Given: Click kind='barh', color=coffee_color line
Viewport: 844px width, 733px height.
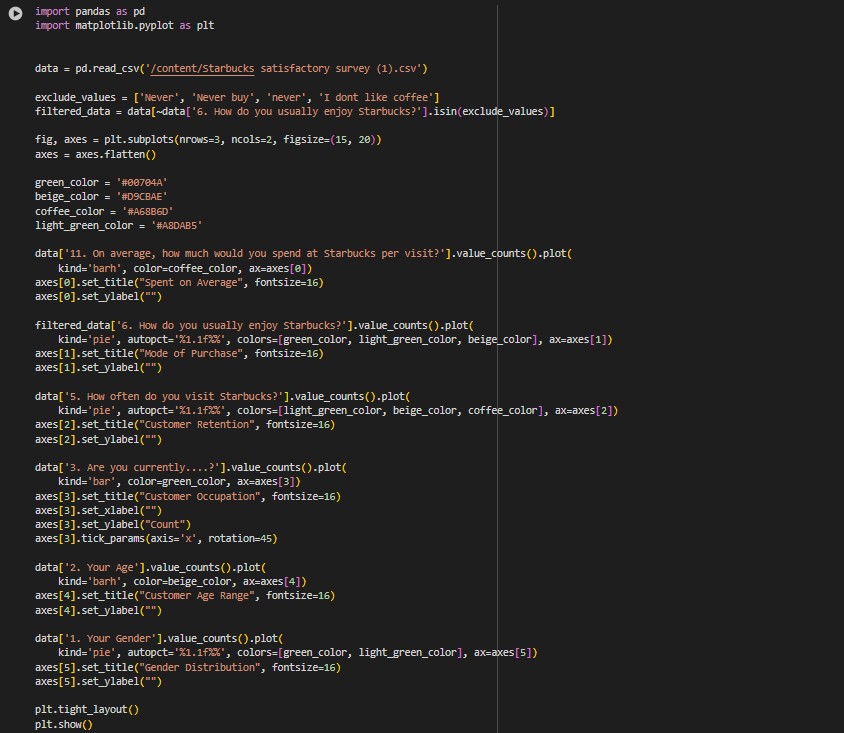Looking at the screenshot, I should [185, 269].
